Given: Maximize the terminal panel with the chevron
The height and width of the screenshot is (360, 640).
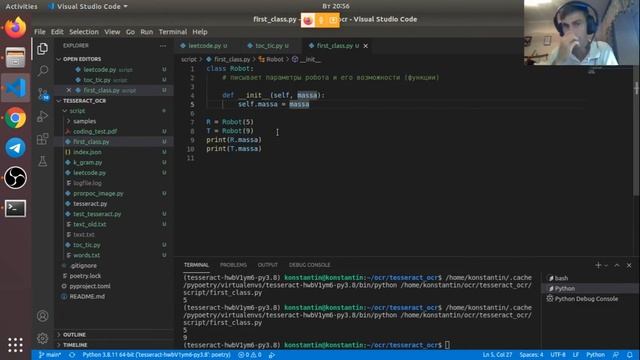Looking at the screenshot, I should coord(617,265).
